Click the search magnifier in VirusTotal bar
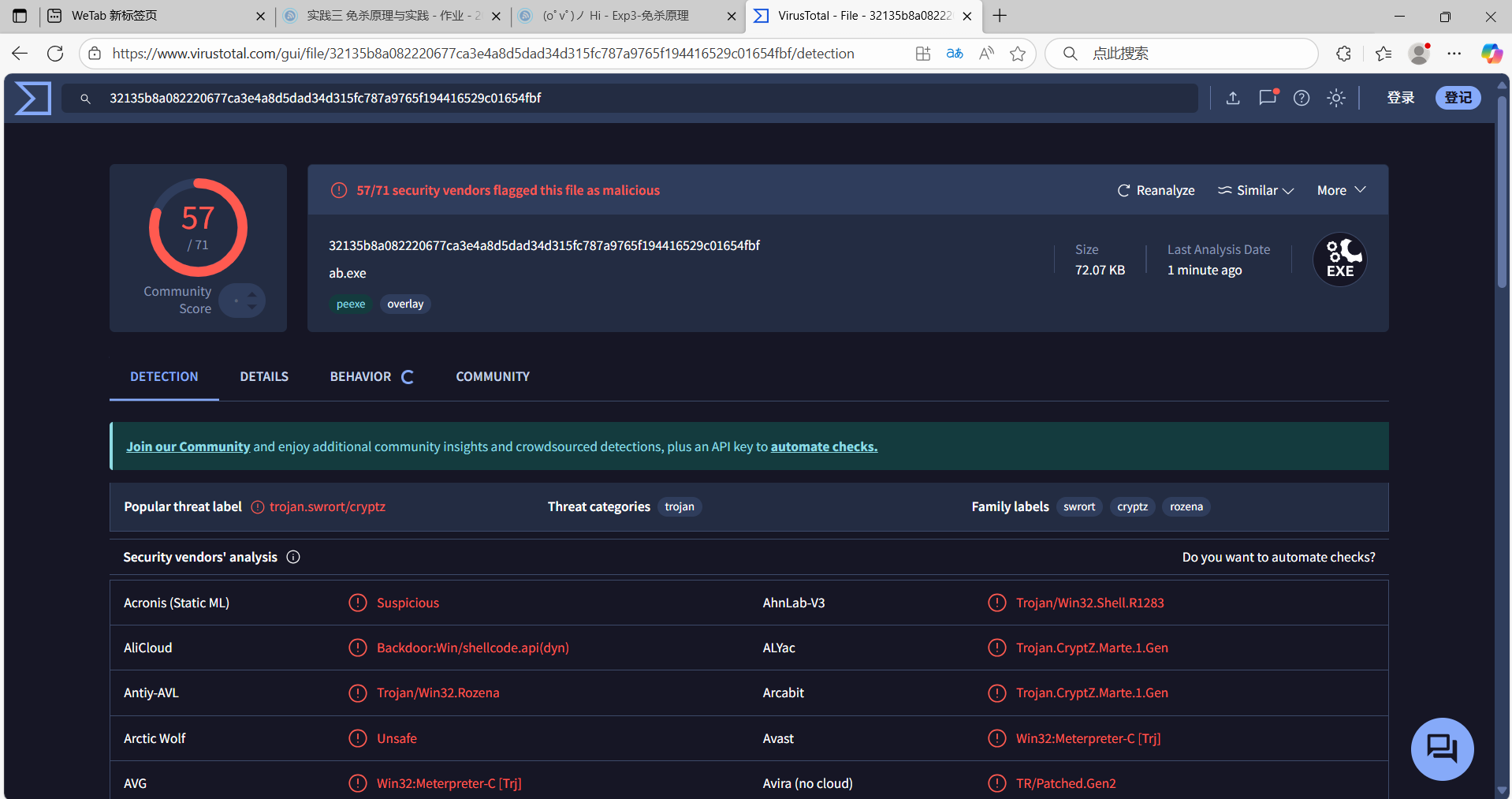Image resolution: width=1512 pixels, height=799 pixels. [85, 99]
